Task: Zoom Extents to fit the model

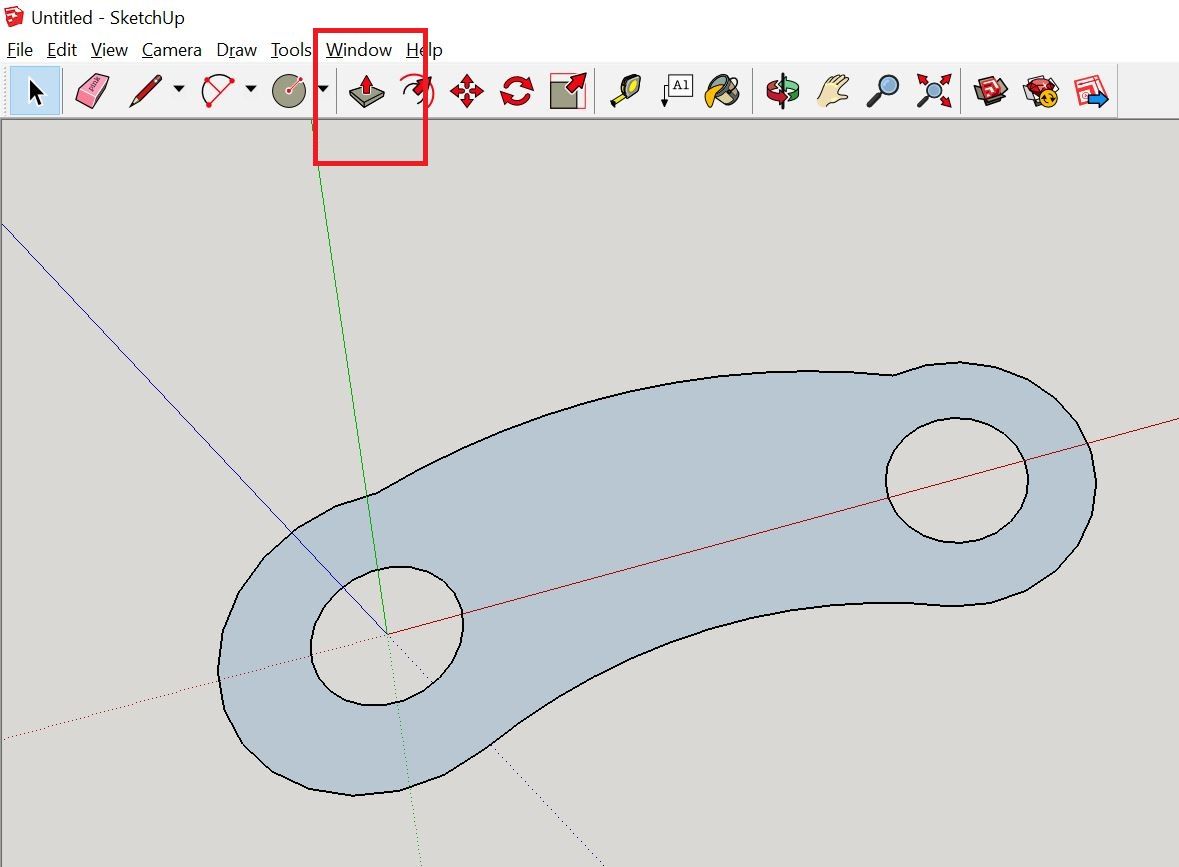Action: pyautogui.click(x=932, y=91)
